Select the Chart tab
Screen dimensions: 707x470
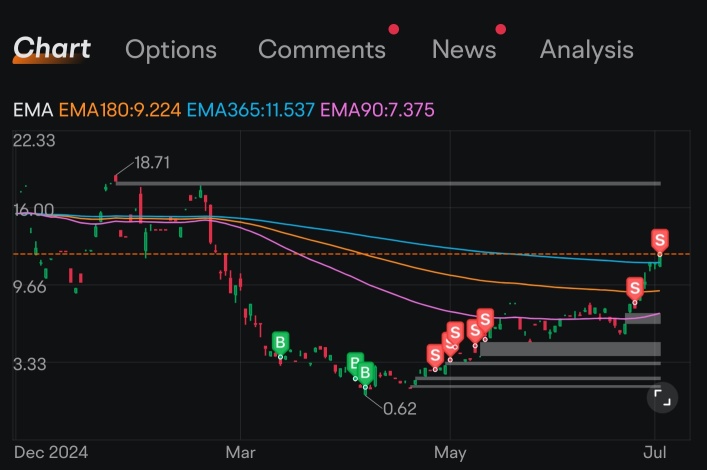(x=52, y=48)
